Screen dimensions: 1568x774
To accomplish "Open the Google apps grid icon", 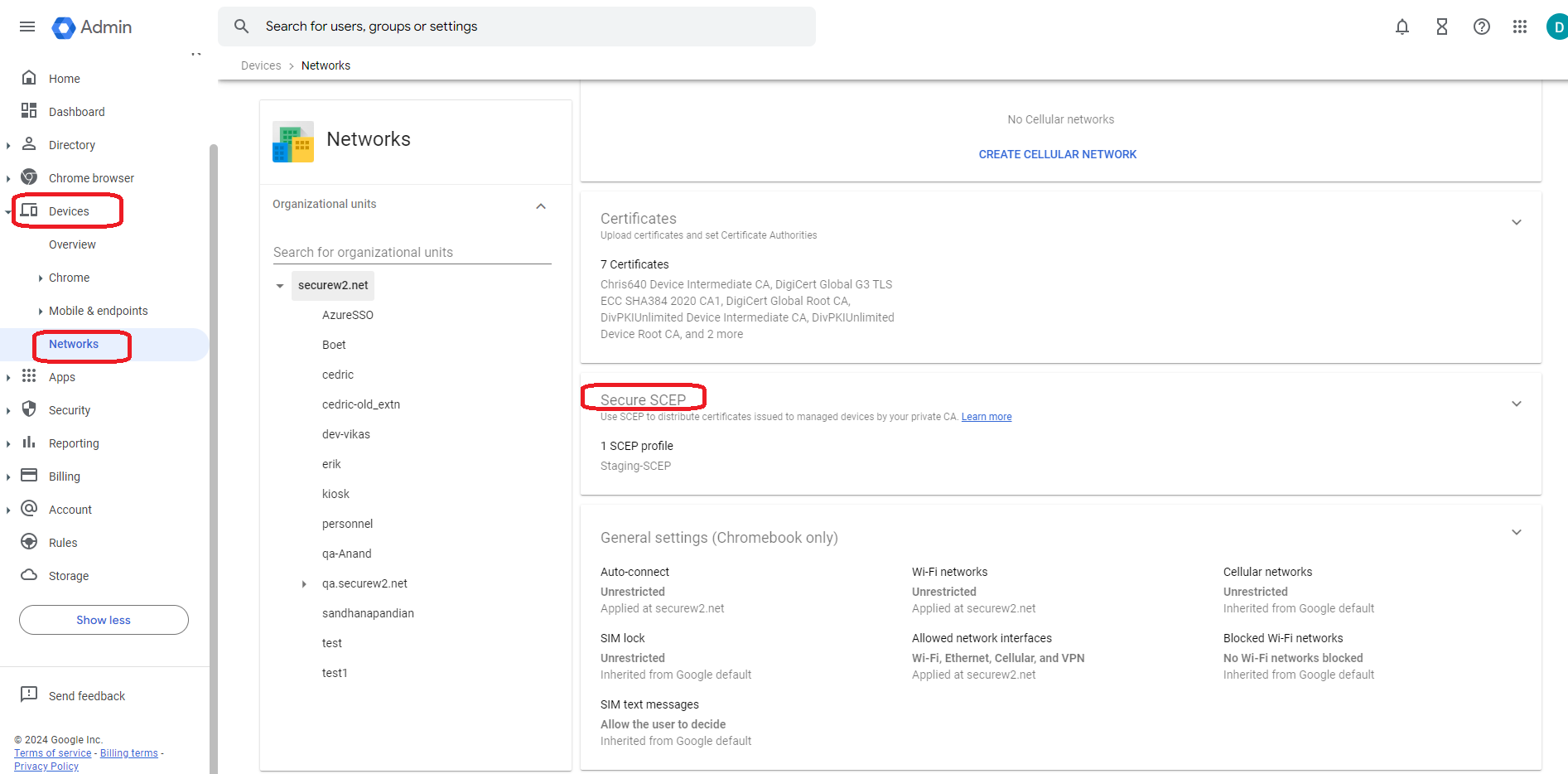I will [x=1519, y=27].
